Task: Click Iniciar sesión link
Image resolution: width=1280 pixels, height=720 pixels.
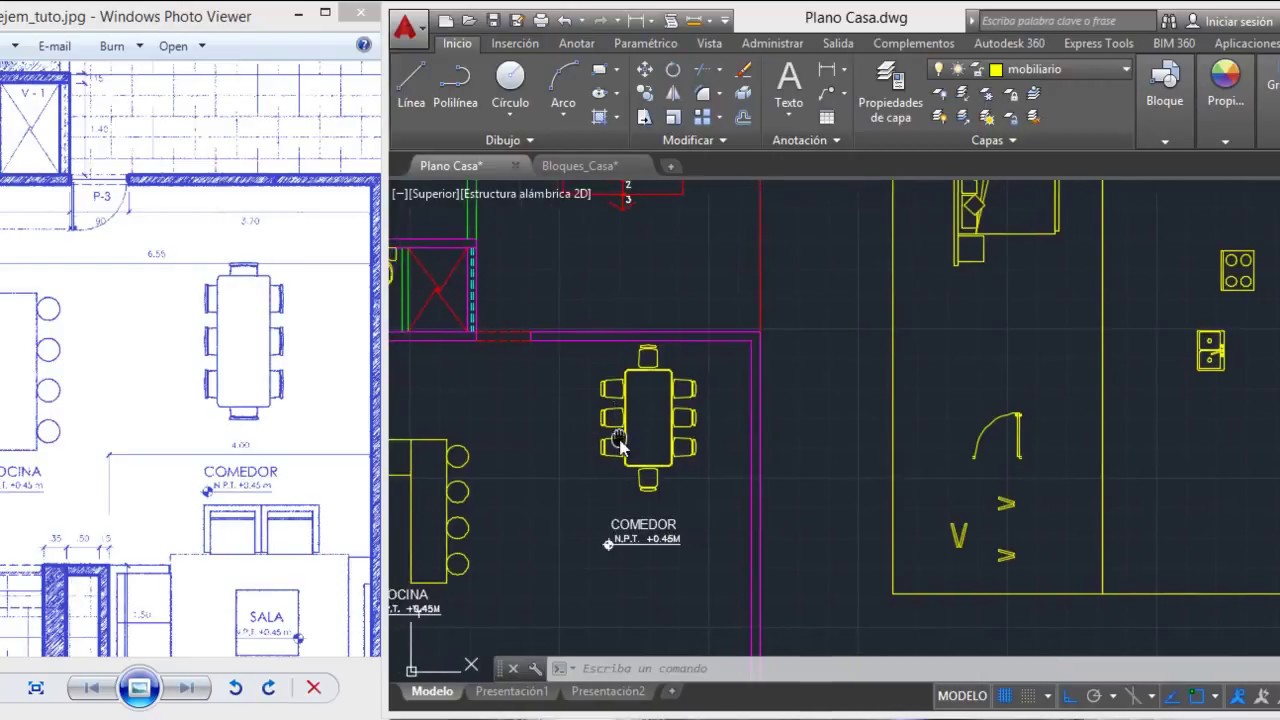Action: tap(1238, 21)
